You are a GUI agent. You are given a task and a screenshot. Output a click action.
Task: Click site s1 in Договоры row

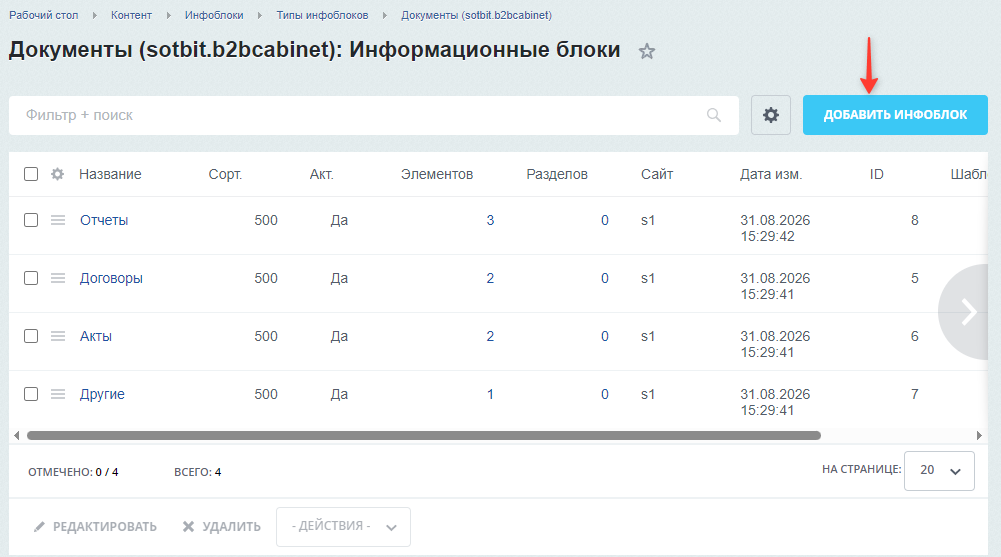point(648,278)
